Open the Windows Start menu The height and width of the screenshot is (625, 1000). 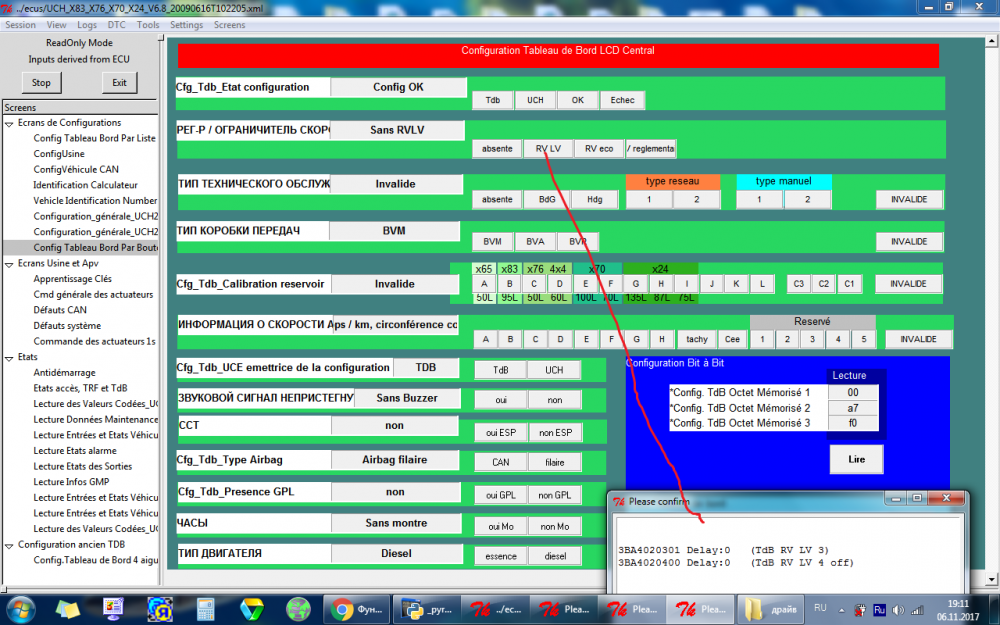pos(22,609)
